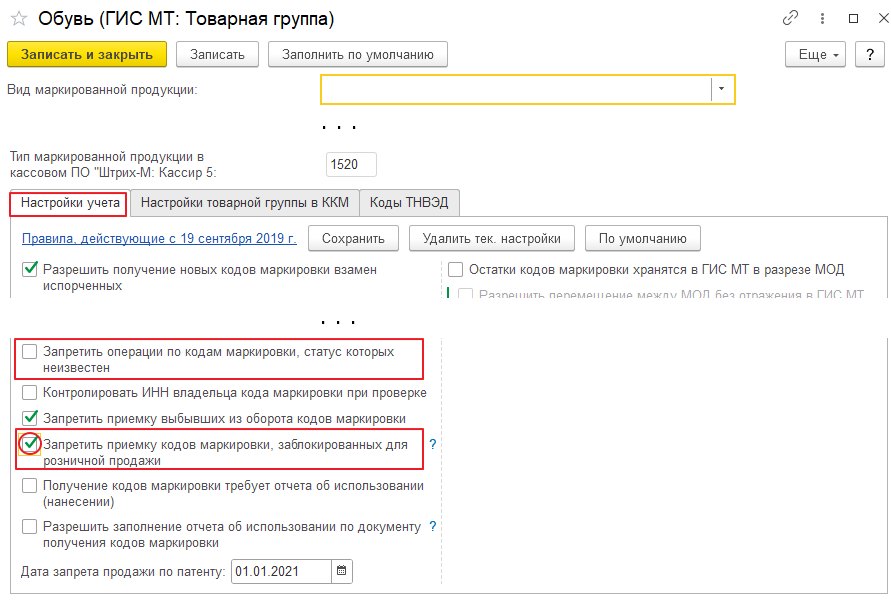This screenshot has height=605, width=891.
Task: Click 'Записать и закрыть' button
Action: coord(87,55)
